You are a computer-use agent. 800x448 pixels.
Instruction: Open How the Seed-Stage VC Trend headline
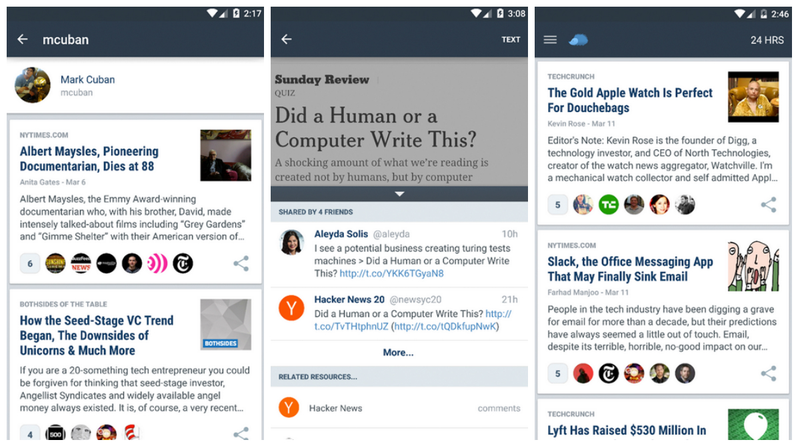point(97,336)
